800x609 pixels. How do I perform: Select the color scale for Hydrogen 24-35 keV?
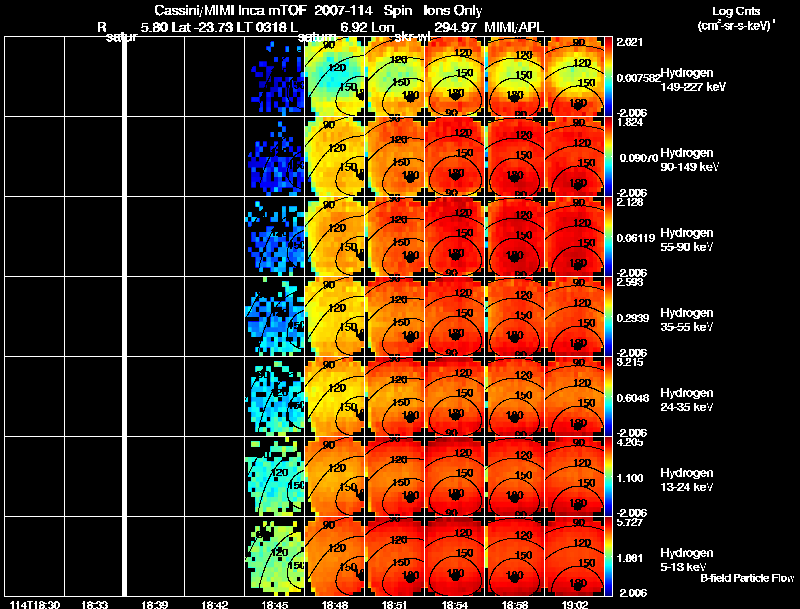click(608, 397)
